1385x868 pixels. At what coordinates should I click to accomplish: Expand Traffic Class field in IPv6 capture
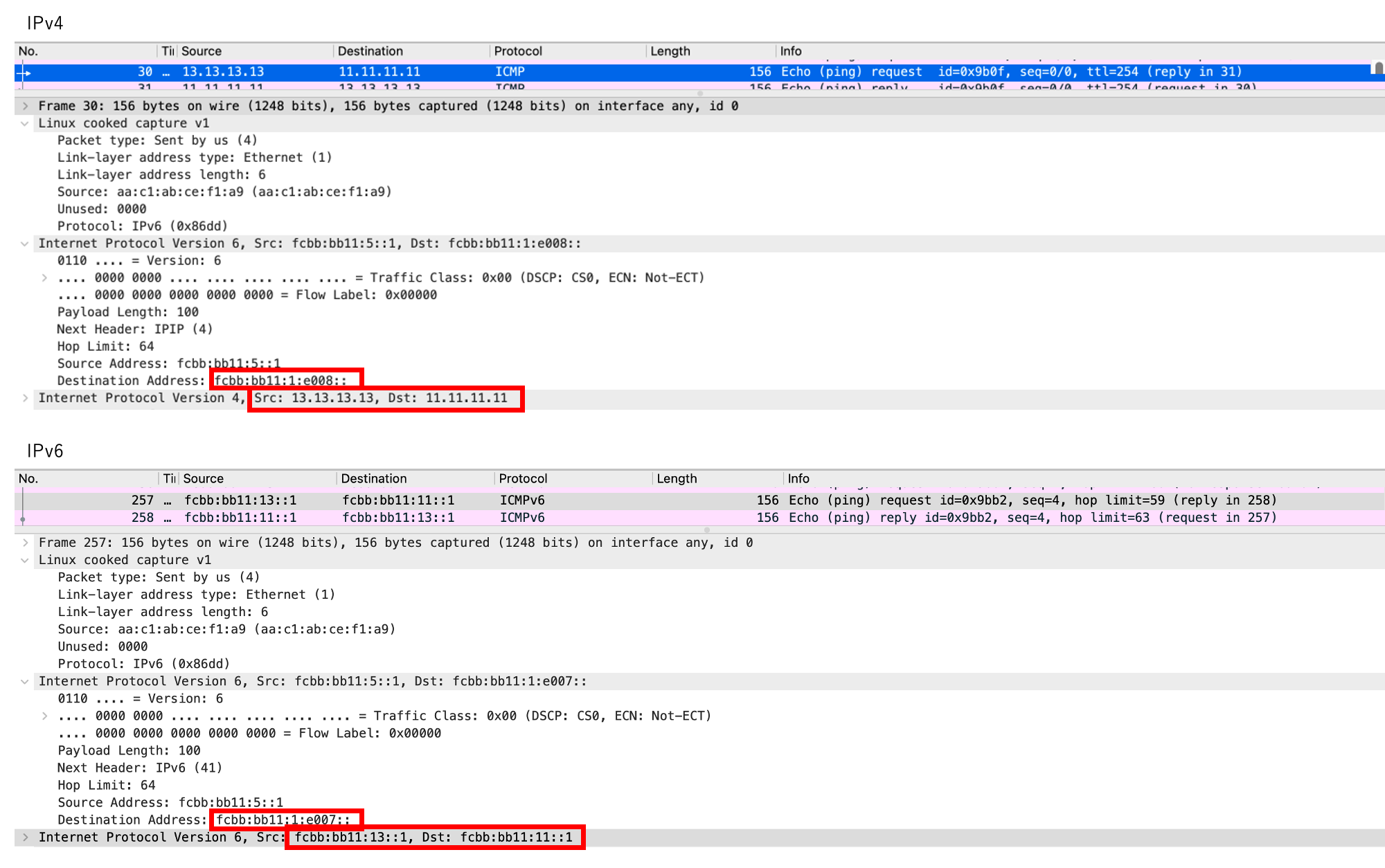[44, 716]
